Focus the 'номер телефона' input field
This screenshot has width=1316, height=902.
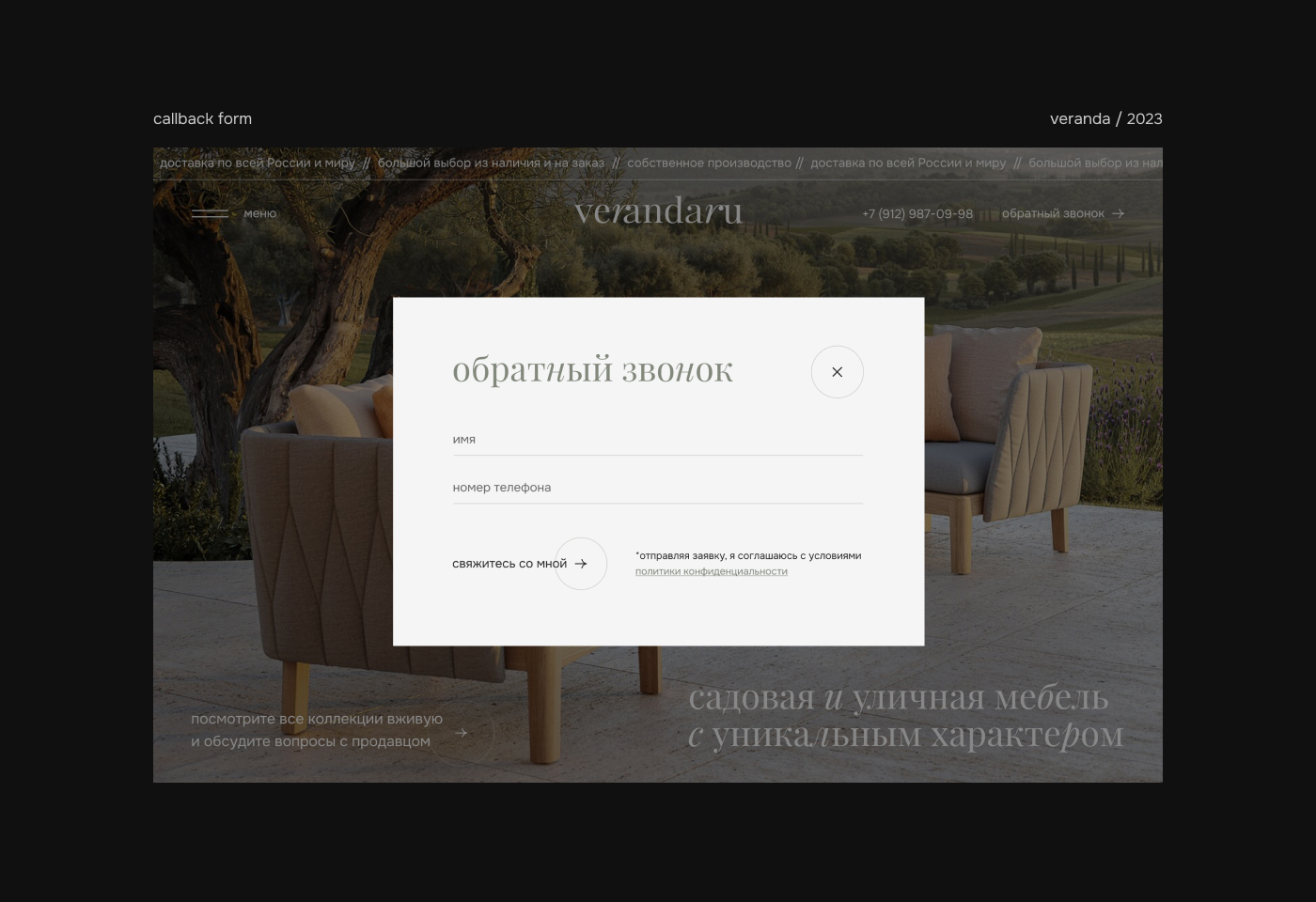[657, 488]
